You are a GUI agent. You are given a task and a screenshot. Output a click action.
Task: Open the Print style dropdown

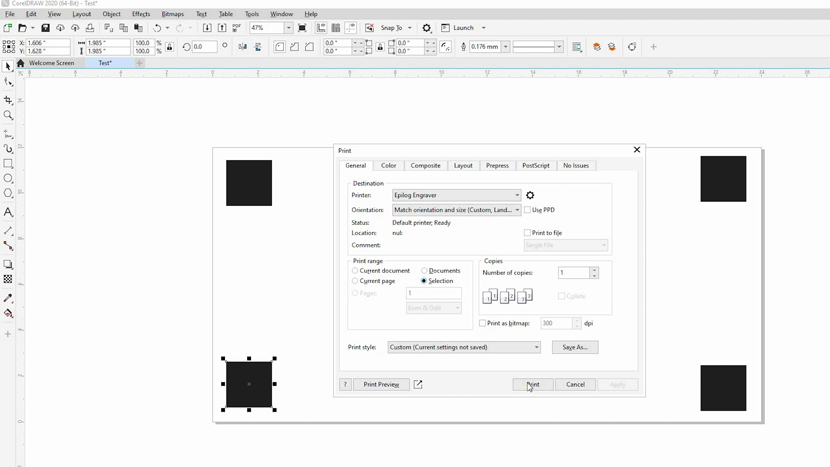pyautogui.click(x=464, y=347)
